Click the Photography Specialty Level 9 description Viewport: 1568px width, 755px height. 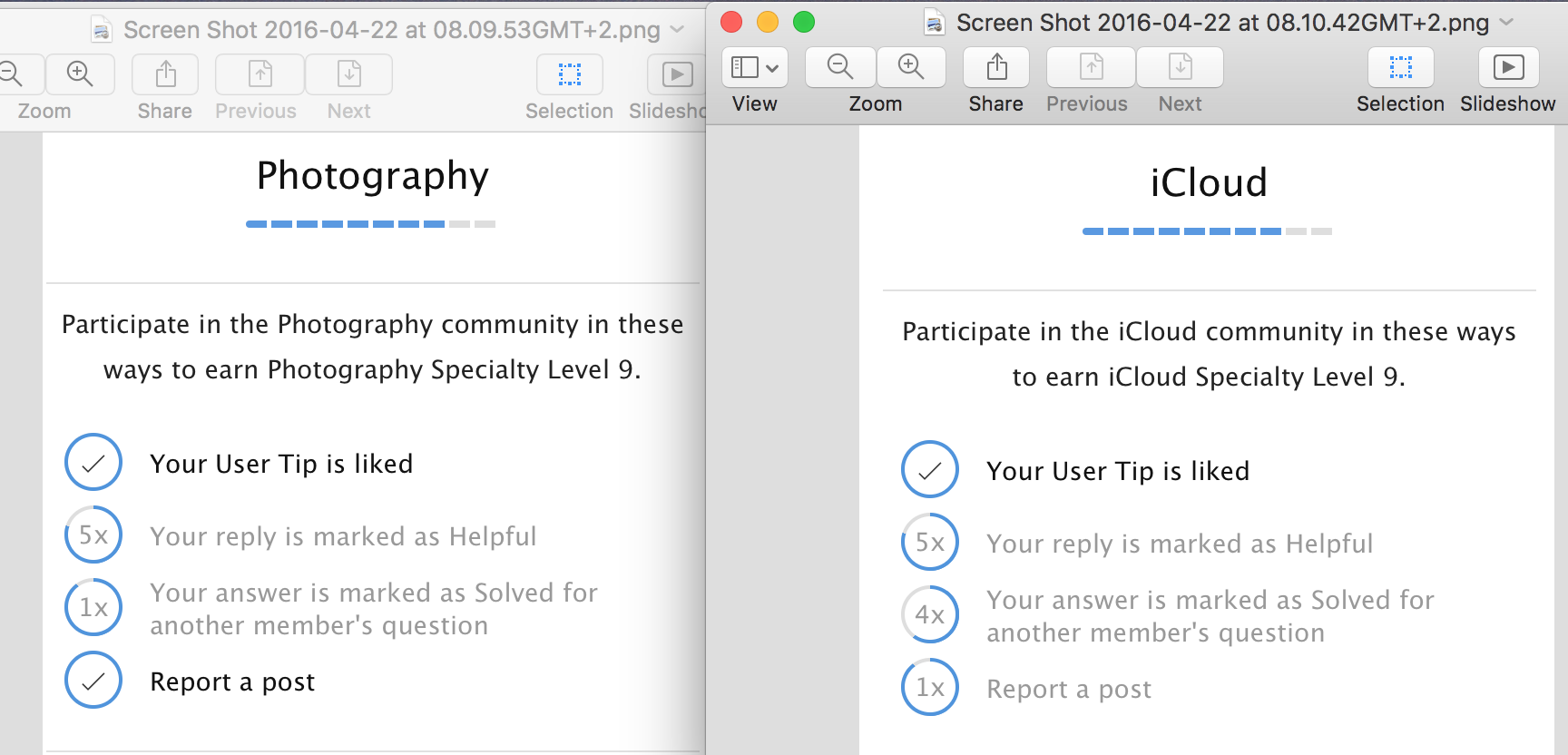pyautogui.click(x=373, y=347)
